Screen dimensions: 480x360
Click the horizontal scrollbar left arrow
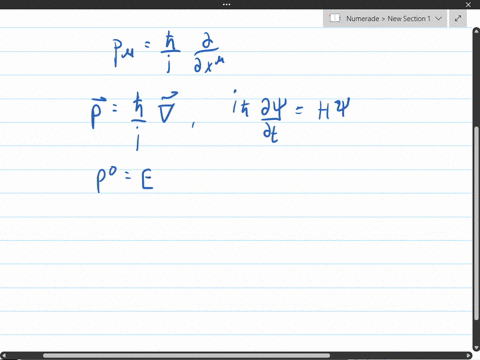4,356
